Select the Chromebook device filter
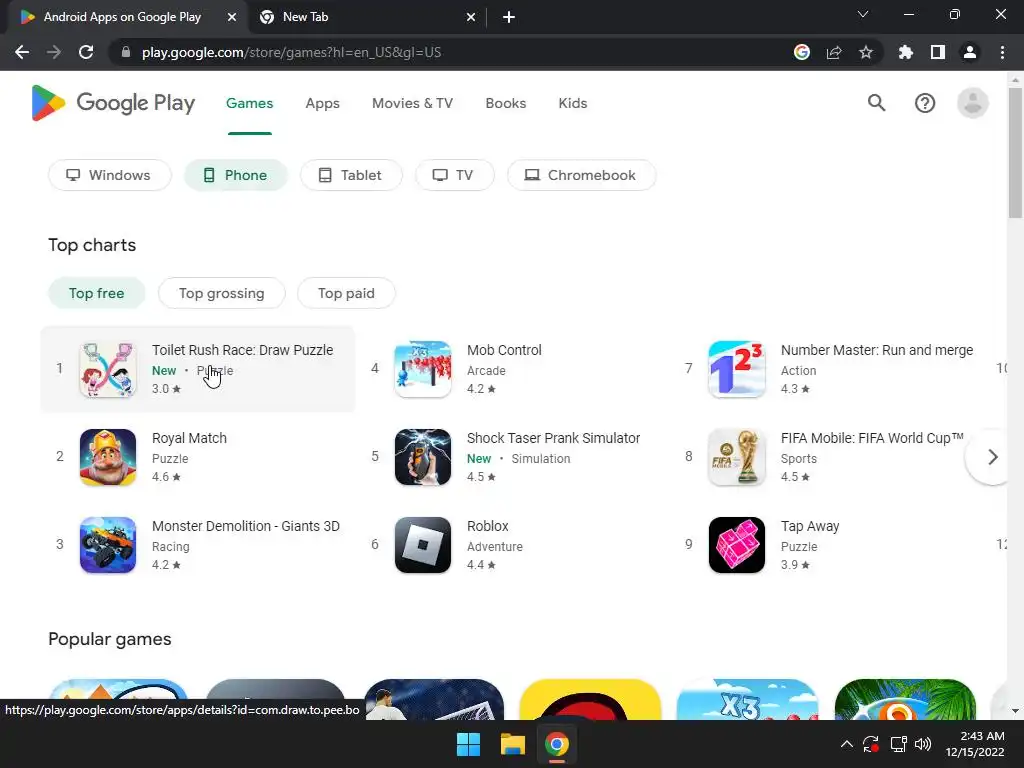Image resolution: width=1024 pixels, height=768 pixels. (582, 175)
